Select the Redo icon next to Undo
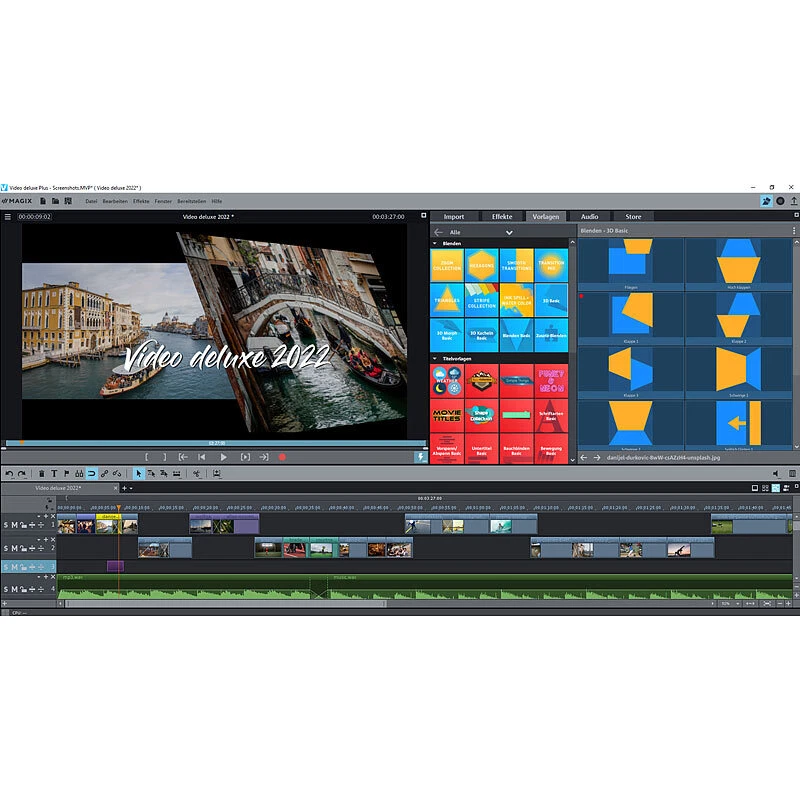Viewport: 800px width, 800px height. [21, 470]
